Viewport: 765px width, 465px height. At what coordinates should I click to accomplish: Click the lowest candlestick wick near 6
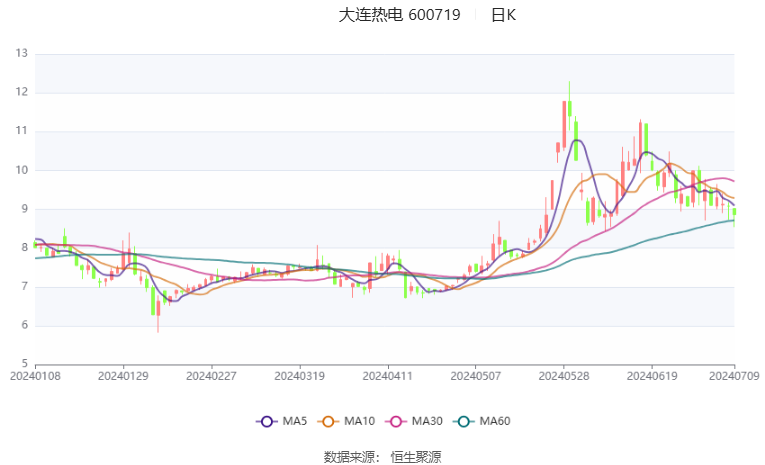tap(158, 312)
